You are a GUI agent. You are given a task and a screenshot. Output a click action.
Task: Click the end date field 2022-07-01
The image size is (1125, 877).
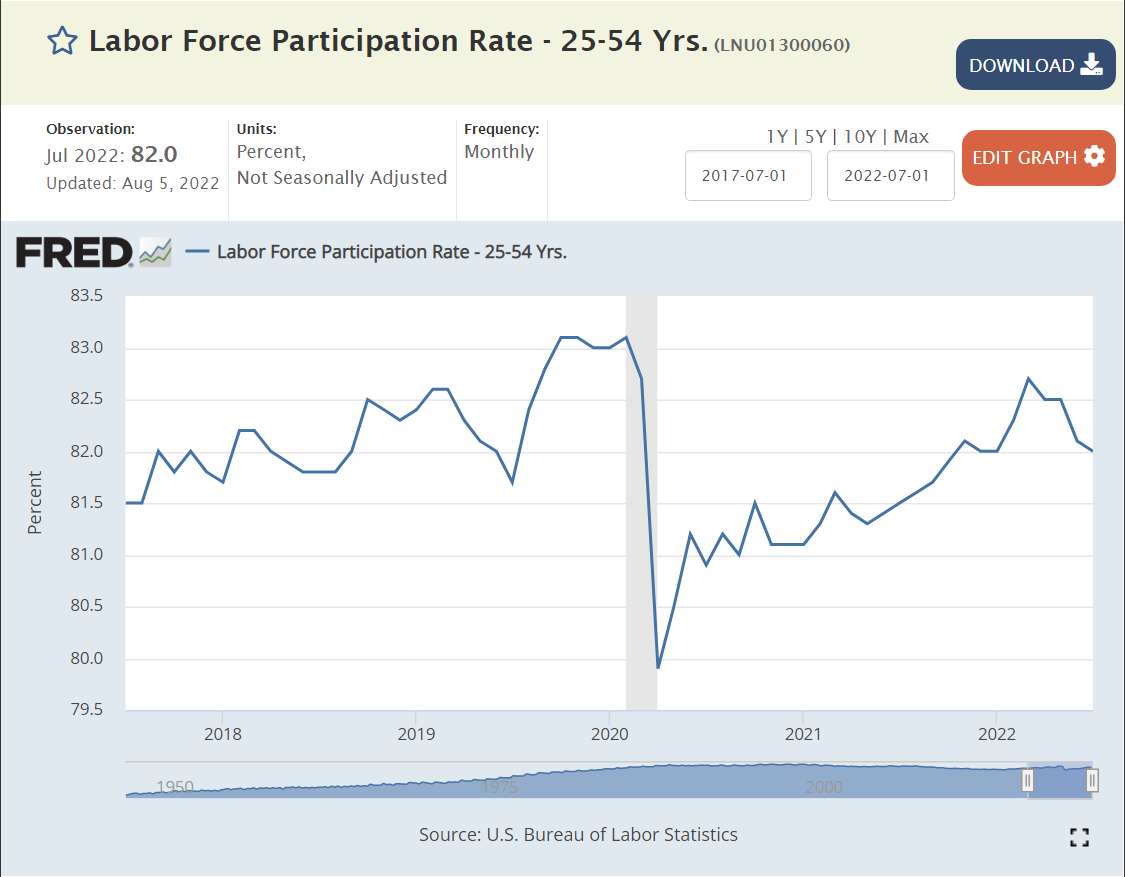click(x=890, y=175)
